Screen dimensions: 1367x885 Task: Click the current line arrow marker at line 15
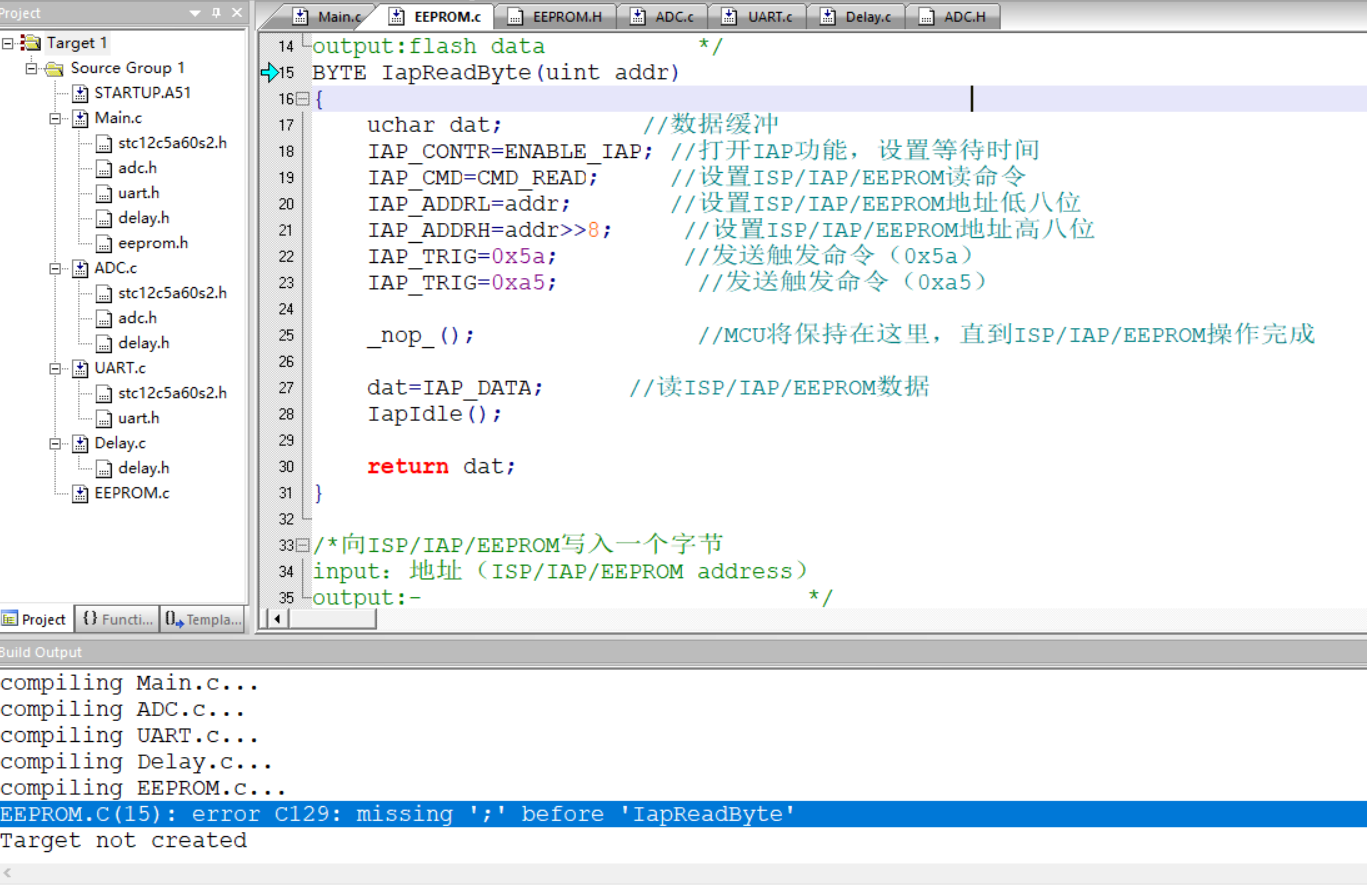pyautogui.click(x=269, y=73)
